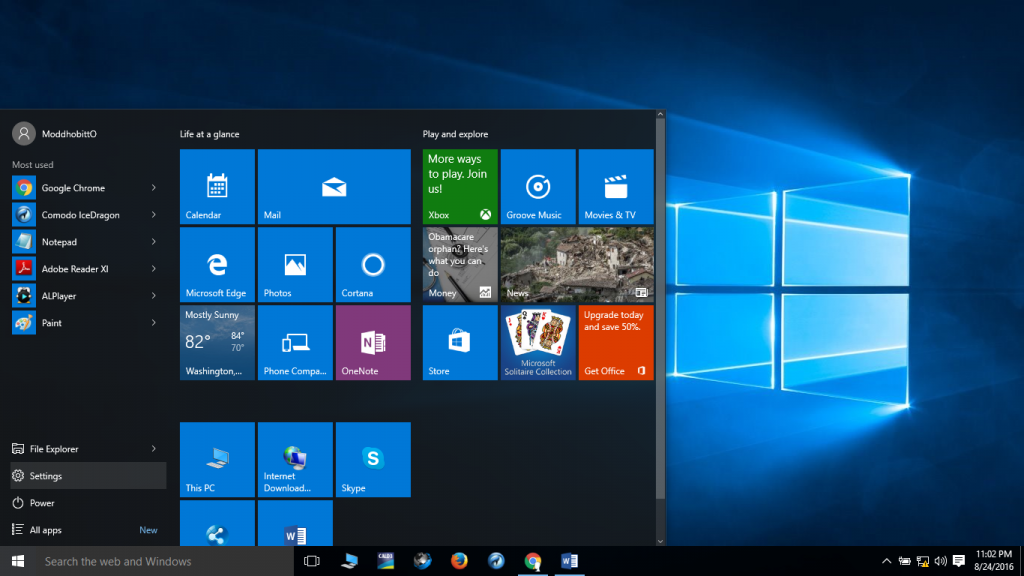The image size is (1024, 576).
Task: Click the Get Office tile
Action: tap(616, 343)
